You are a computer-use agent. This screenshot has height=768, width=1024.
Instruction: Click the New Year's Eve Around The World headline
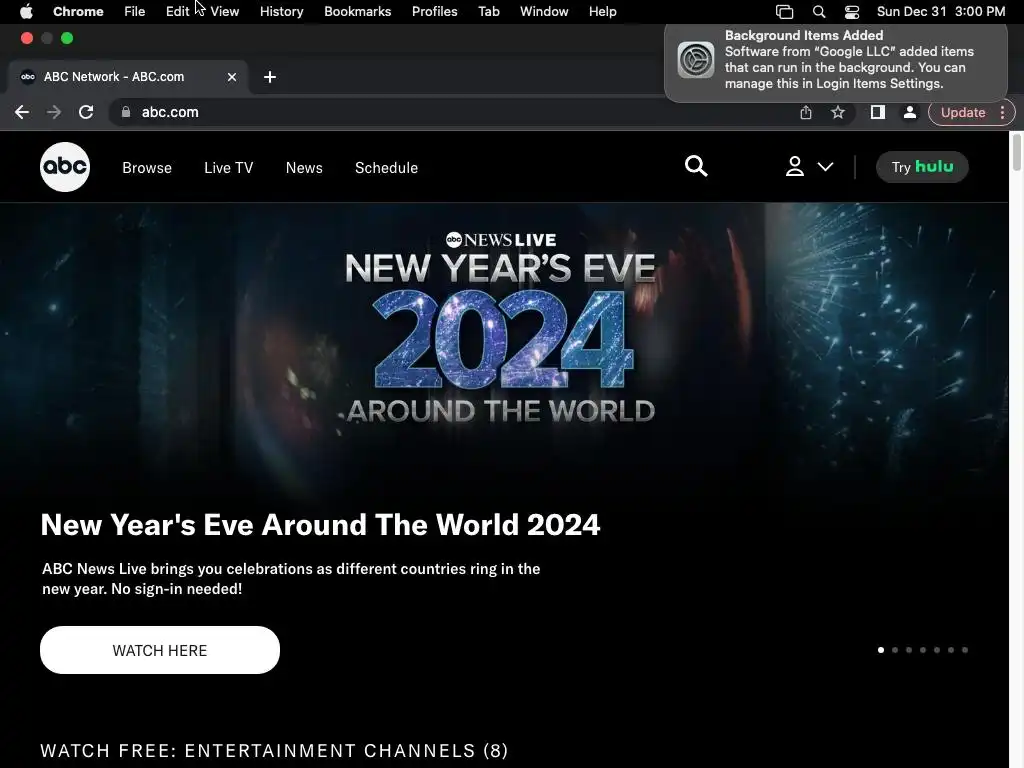pos(320,524)
